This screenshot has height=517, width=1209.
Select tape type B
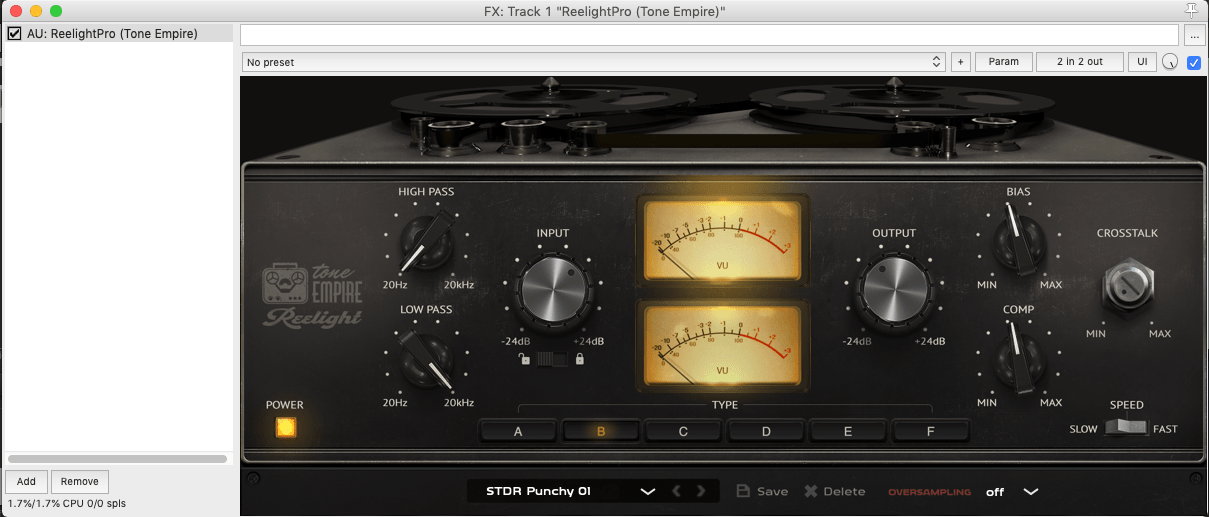601,431
